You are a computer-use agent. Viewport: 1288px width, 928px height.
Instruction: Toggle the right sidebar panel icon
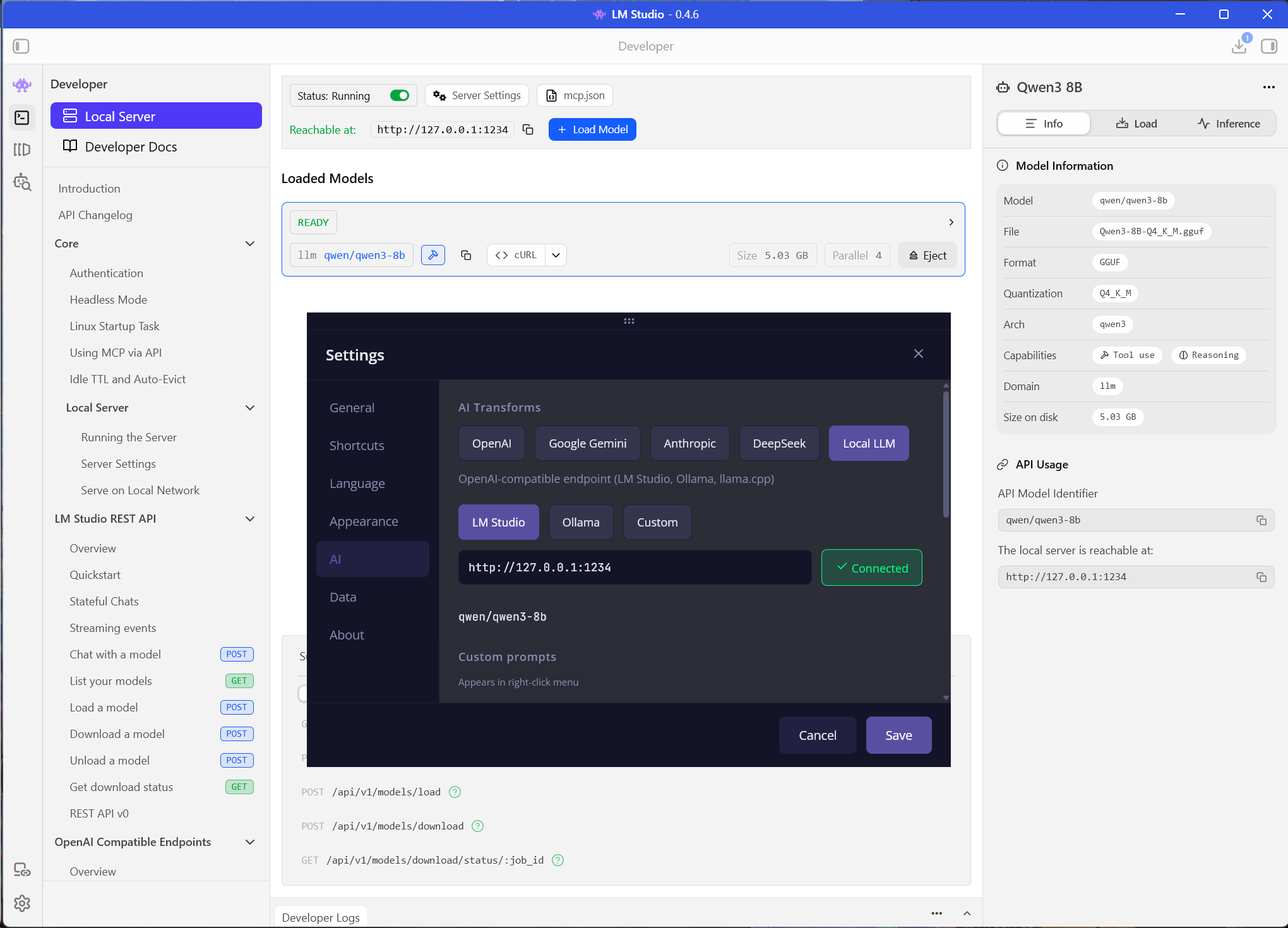pos(1268,46)
